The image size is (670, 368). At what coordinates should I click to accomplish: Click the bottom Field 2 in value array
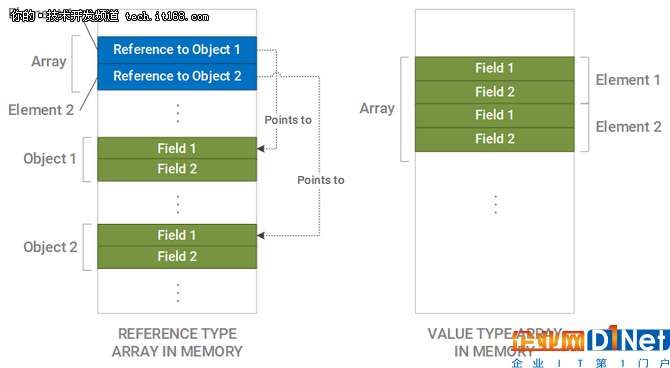click(x=494, y=139)
